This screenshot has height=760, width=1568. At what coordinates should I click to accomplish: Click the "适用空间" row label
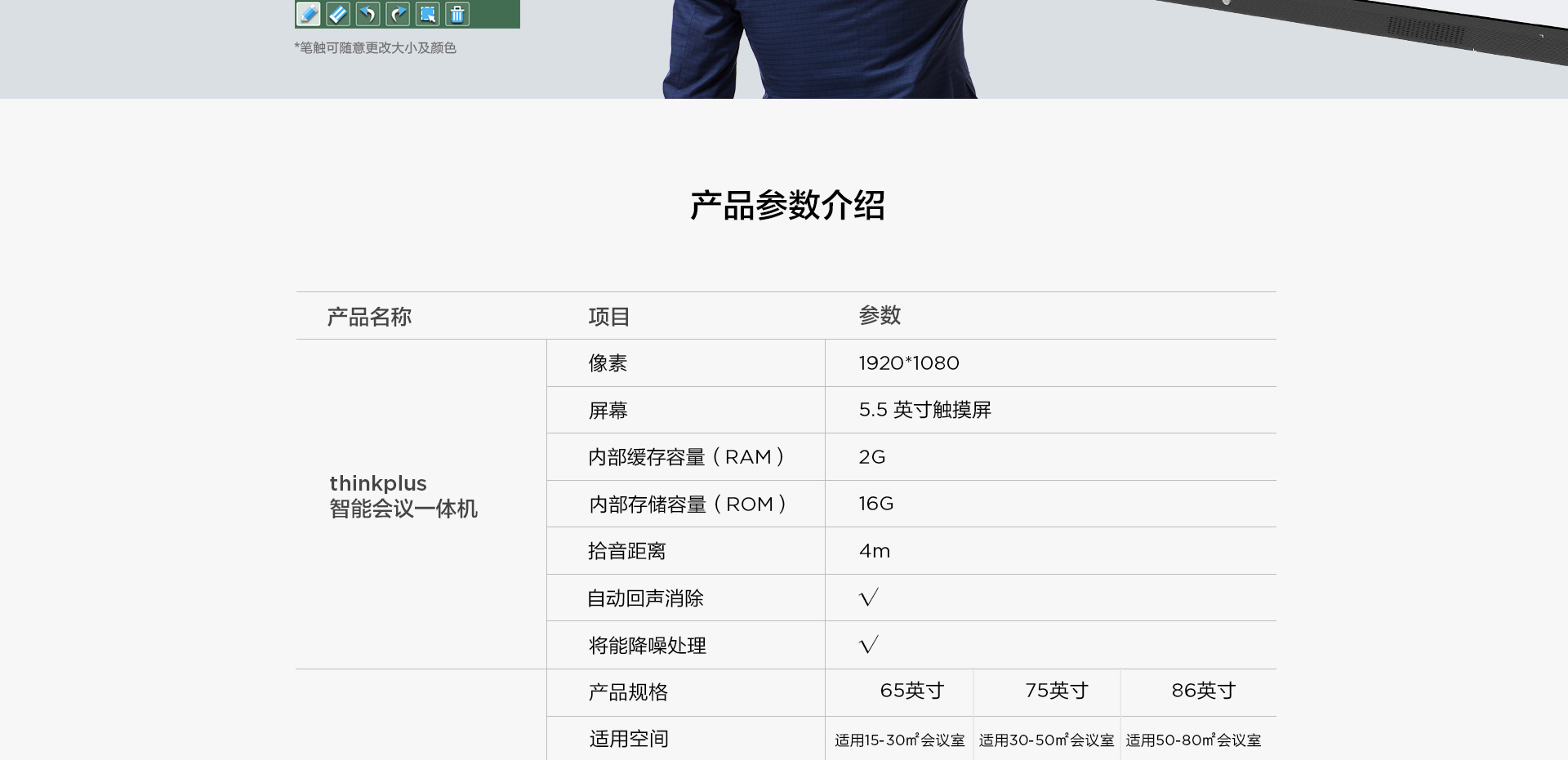coord(629,739)
